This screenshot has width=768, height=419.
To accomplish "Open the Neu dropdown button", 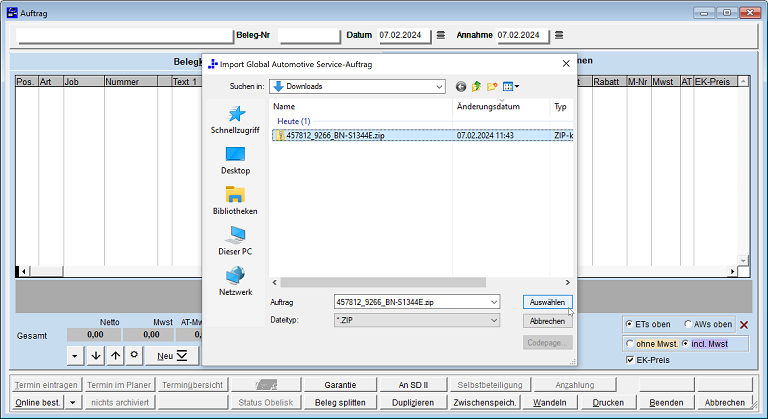I will (x=171, y=356).
